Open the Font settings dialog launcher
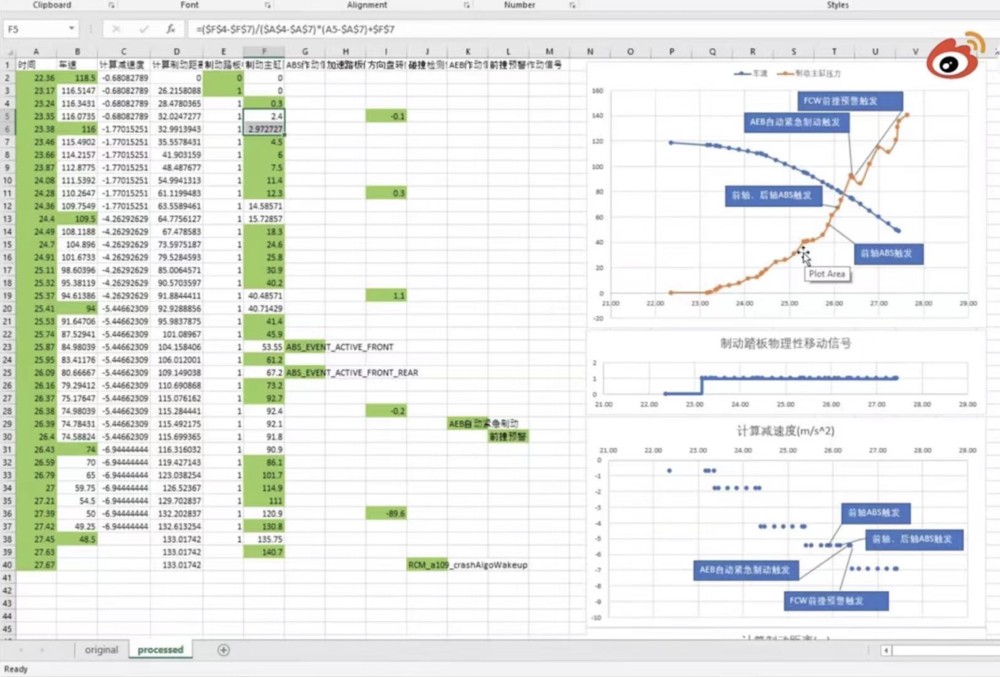Viewport: 1000px width, 677px height. [x=267, y=5]
